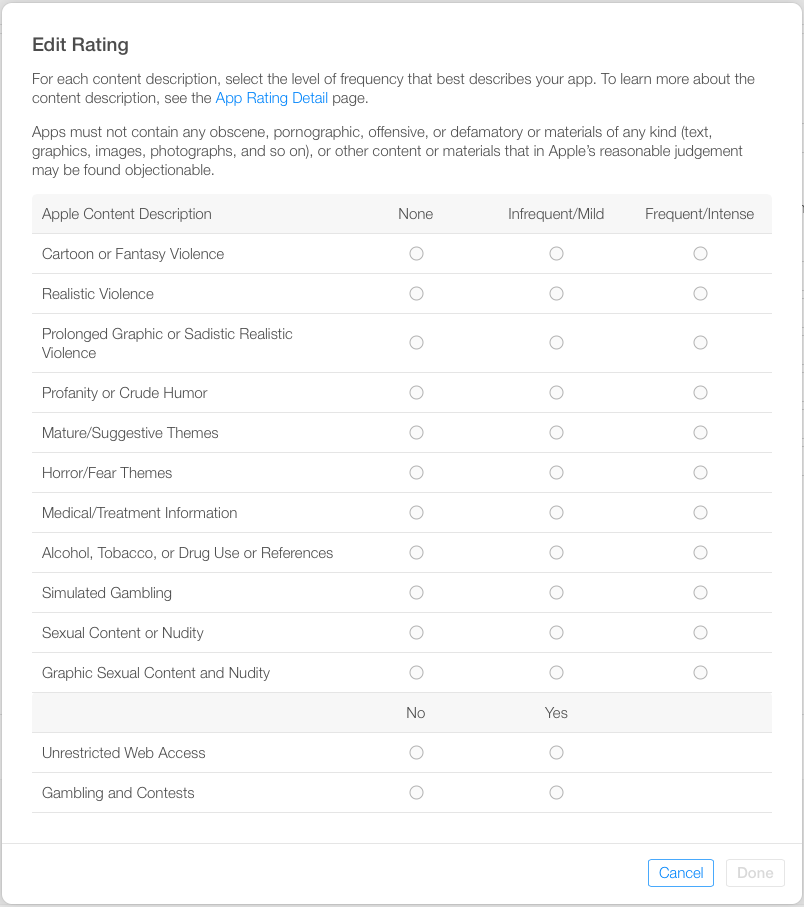804x907 pixels.
Task: Select None for Sexual Content or Nudity
Action: click(x=416, y=633)
